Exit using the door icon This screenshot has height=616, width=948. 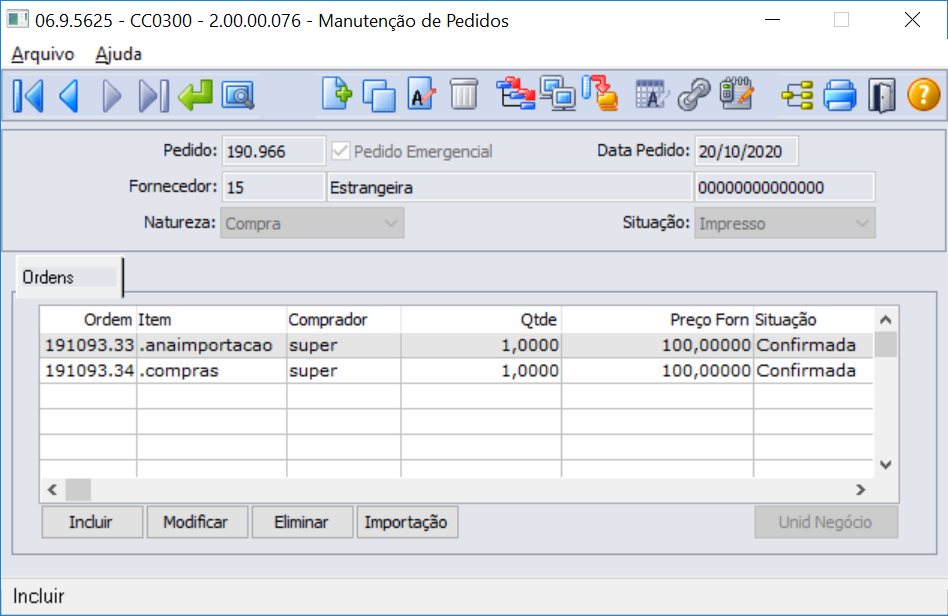pyautogui.click(x=881, y=96)
